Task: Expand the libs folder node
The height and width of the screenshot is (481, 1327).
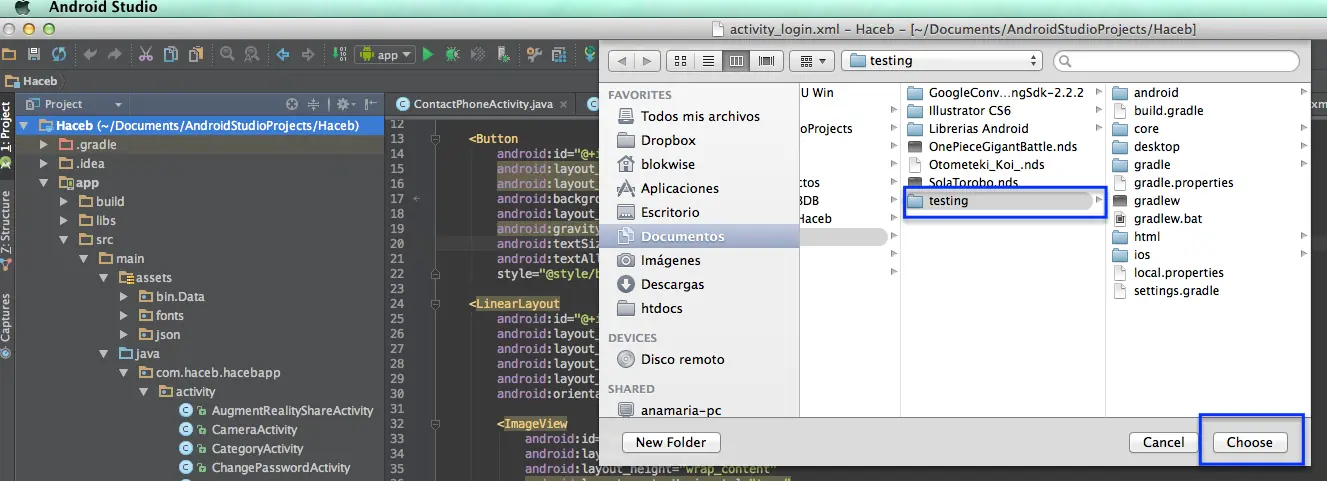Action: coord(63,221)
